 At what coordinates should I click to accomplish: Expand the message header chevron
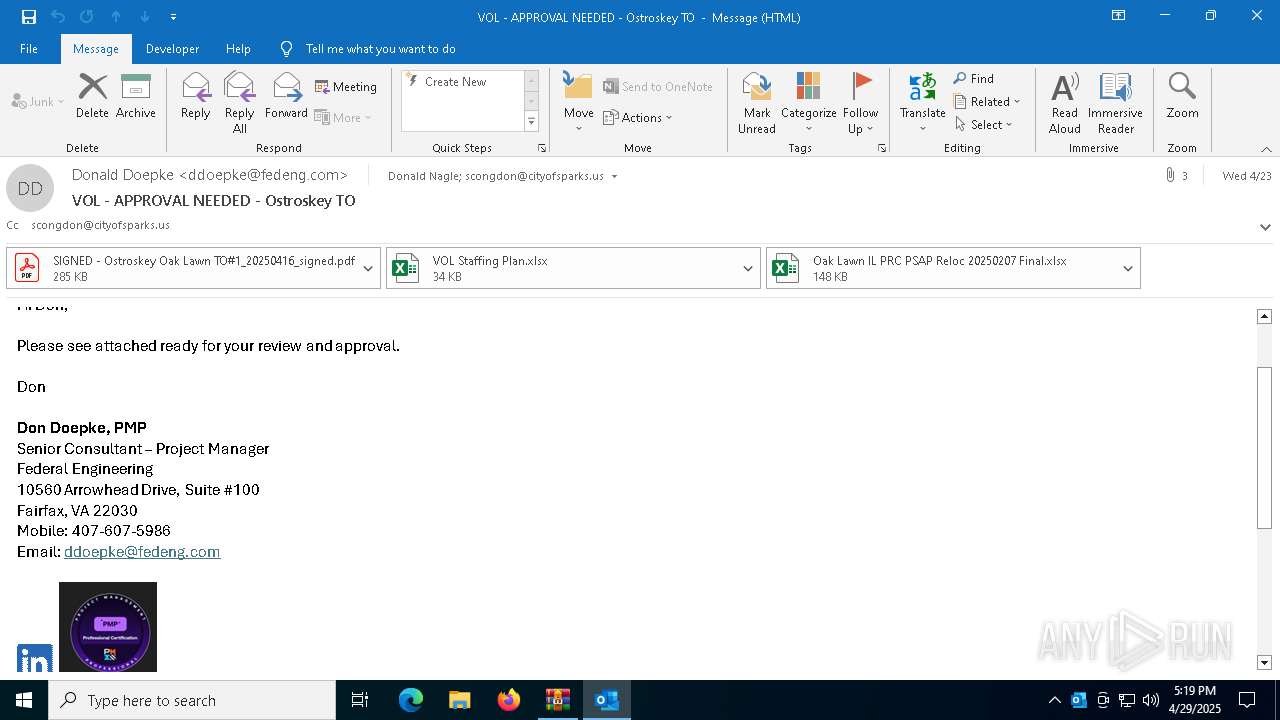pyautogui.click(x=1265, y=227)
